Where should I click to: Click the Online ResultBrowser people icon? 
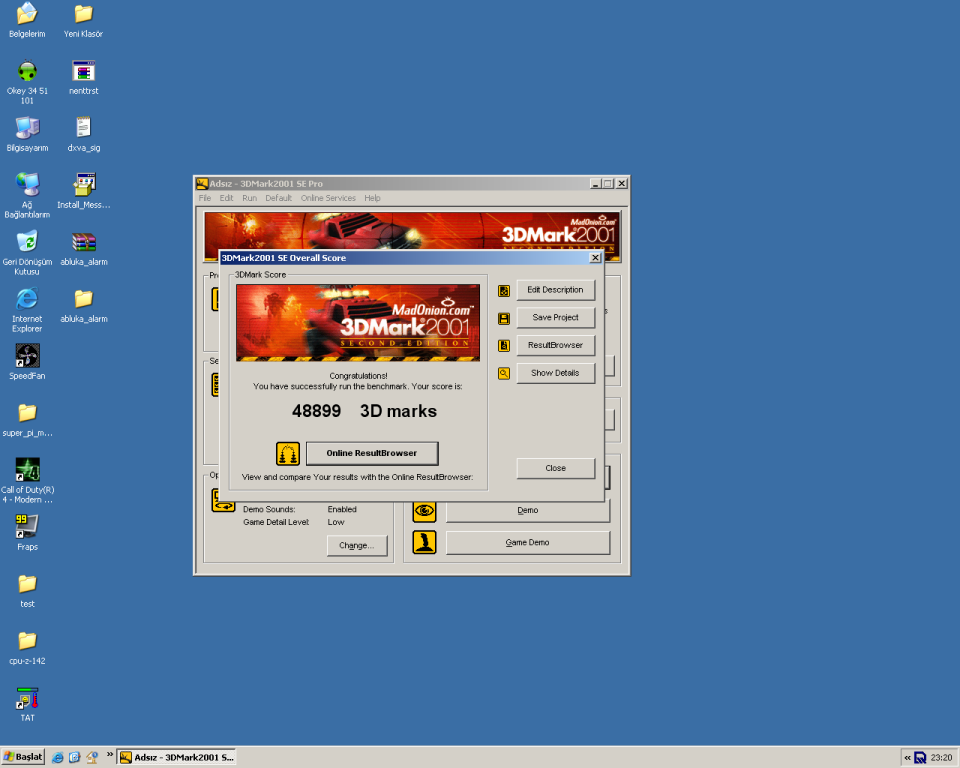coord(288,454)
